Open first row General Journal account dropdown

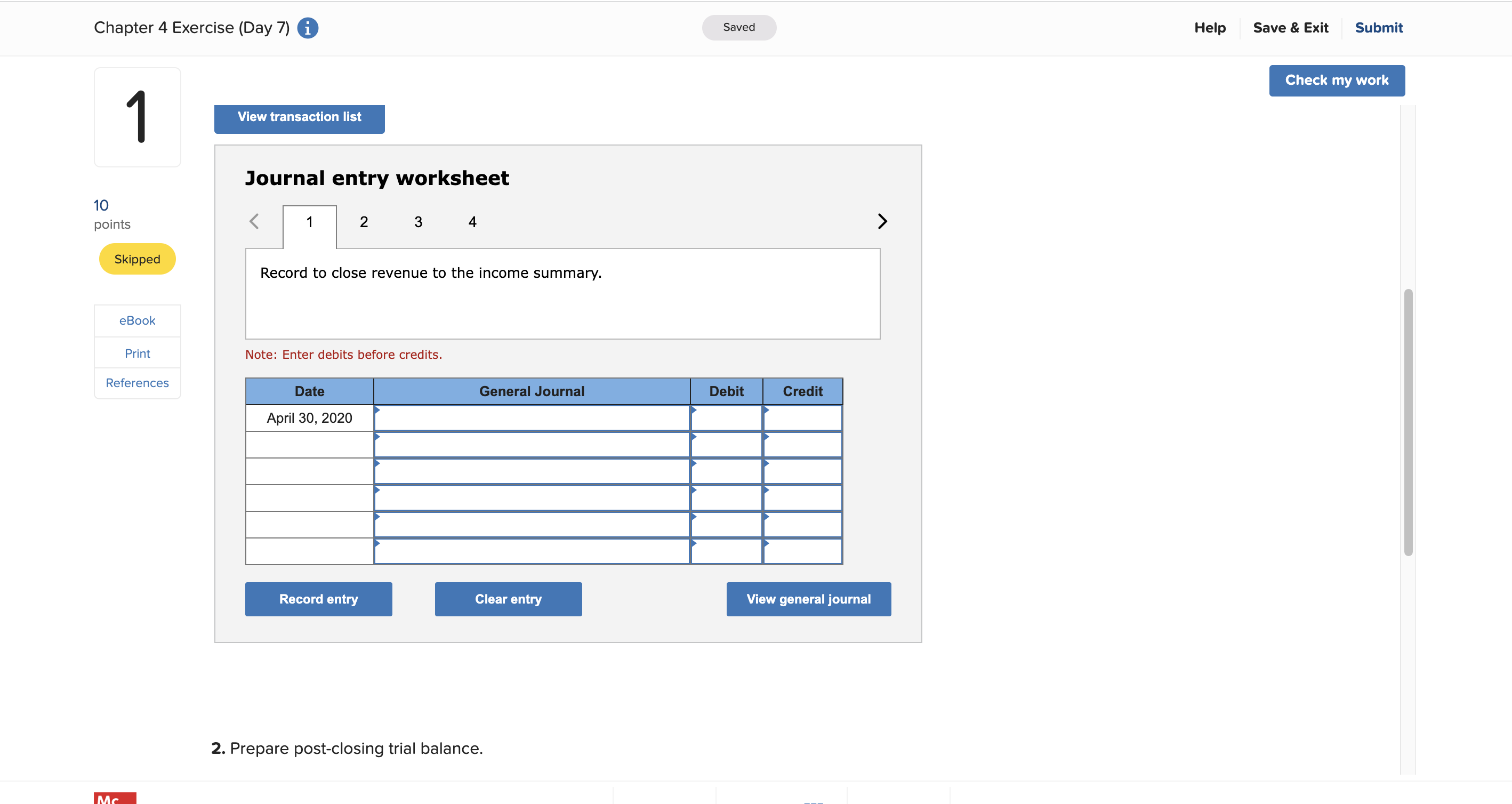[x=531, y=418]
